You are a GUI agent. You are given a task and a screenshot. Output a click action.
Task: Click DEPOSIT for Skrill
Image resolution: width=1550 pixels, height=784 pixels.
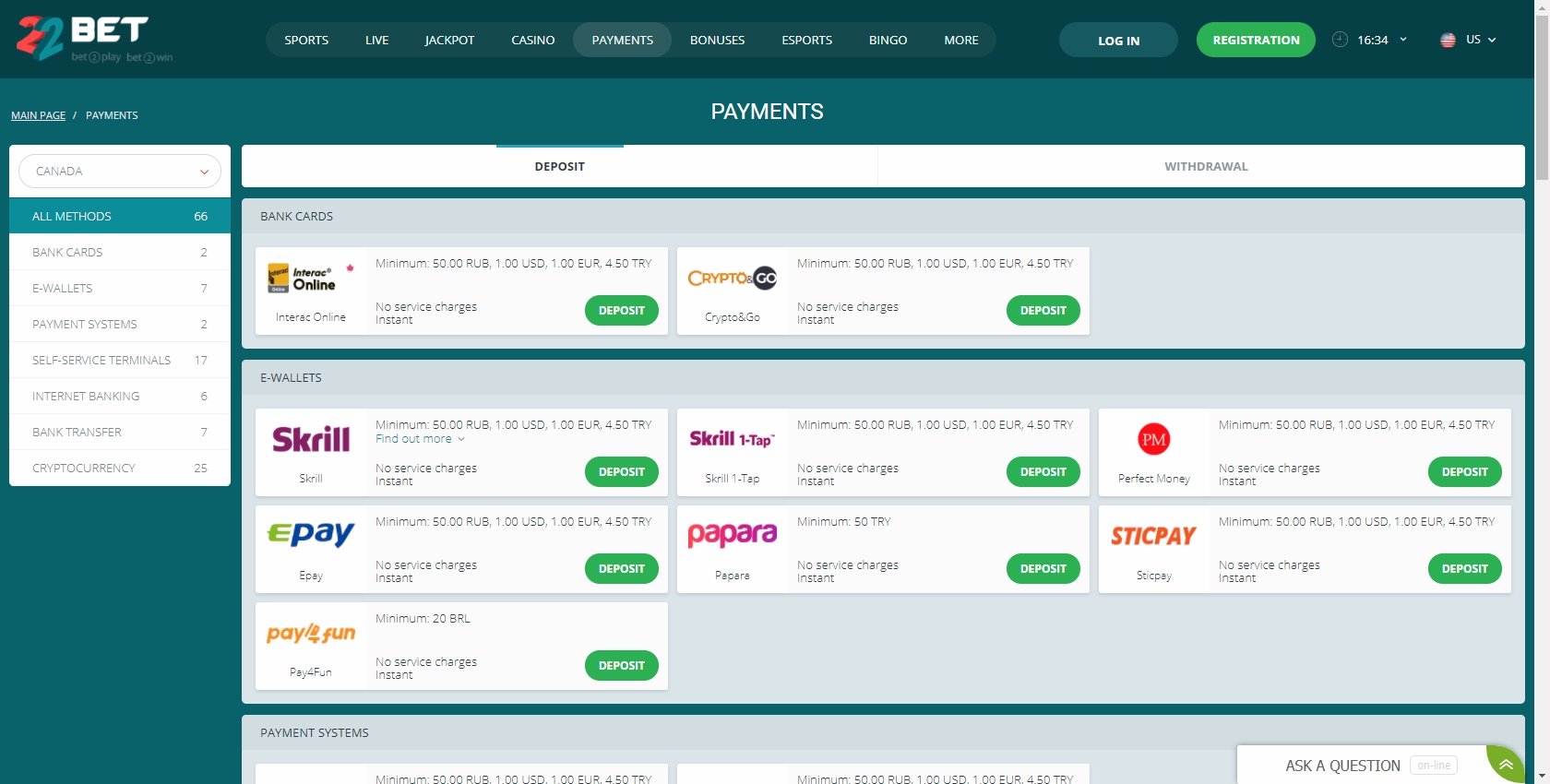(622, 471)
